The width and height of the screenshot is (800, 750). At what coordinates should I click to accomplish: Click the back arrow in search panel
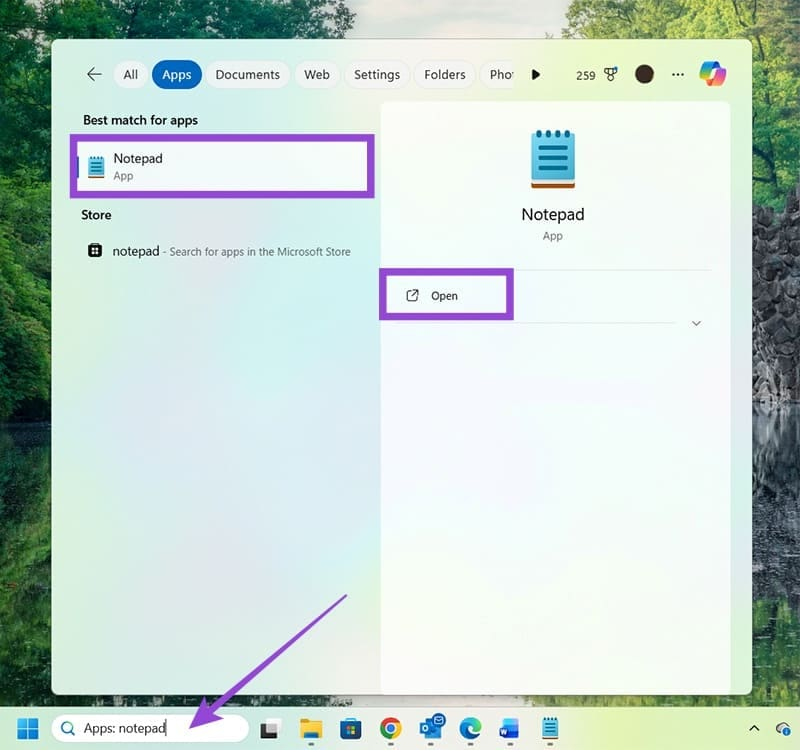94,74
